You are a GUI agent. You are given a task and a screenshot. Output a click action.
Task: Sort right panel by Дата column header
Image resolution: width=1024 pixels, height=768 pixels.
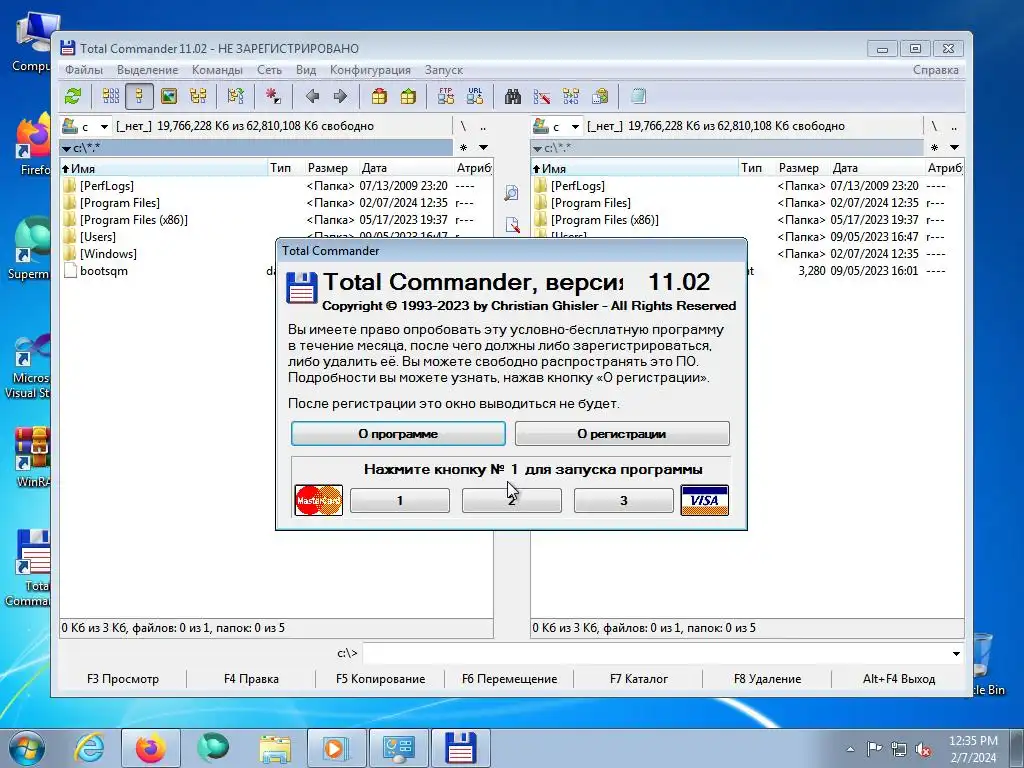coord(876,168)
